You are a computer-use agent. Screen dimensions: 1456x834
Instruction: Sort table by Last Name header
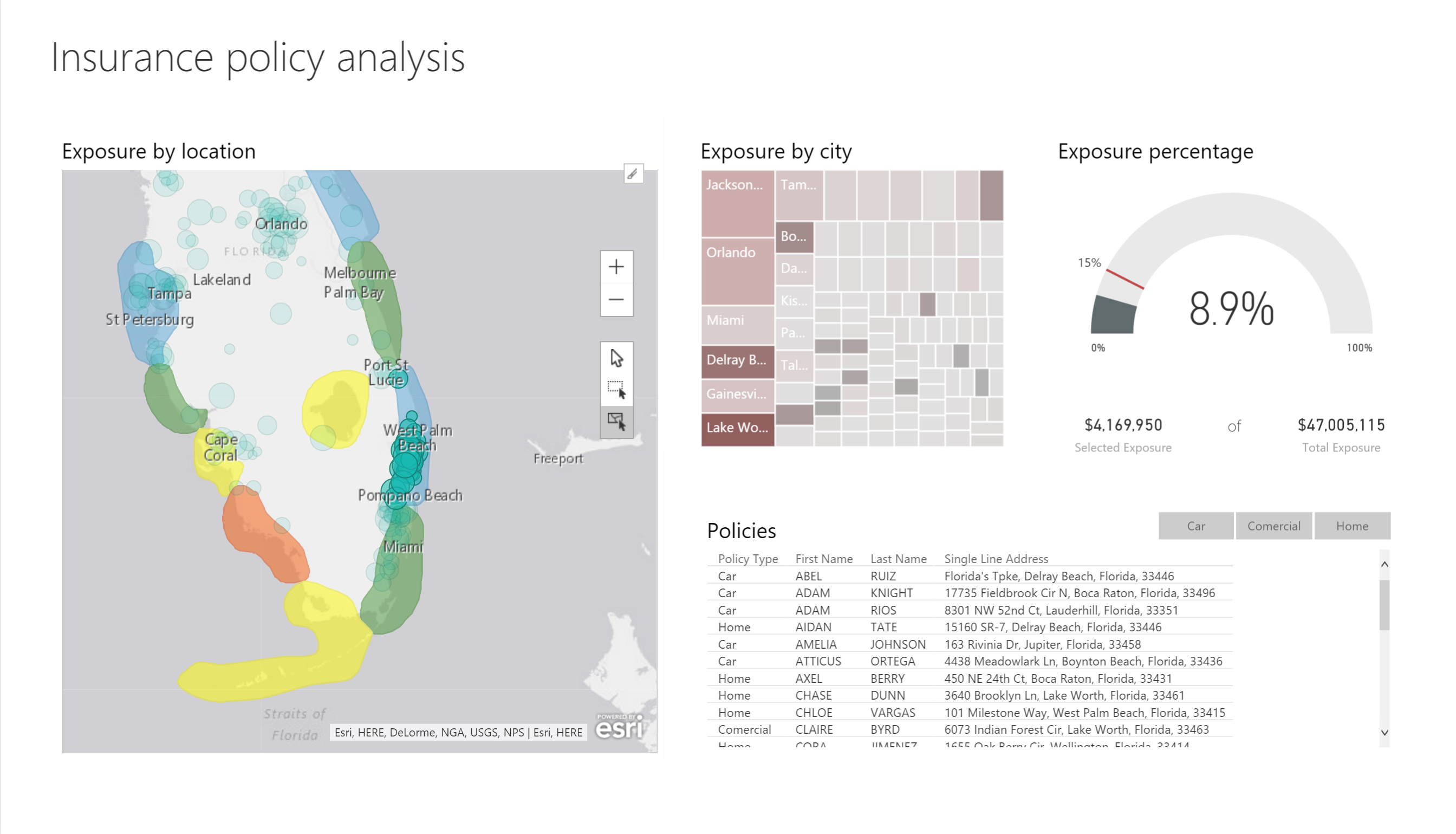pyautogui.click(x=898, y=559)
